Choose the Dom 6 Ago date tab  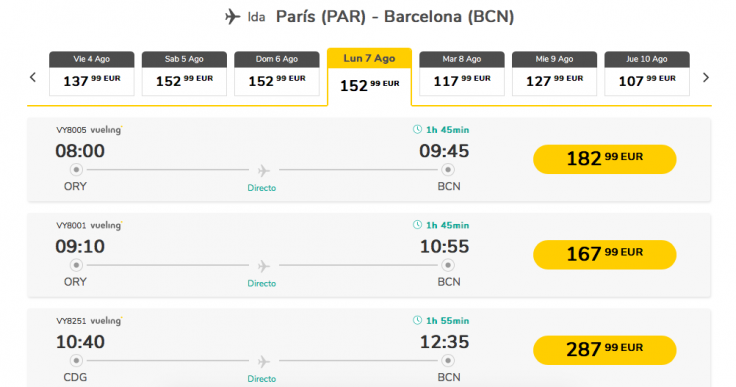point(277,73)
